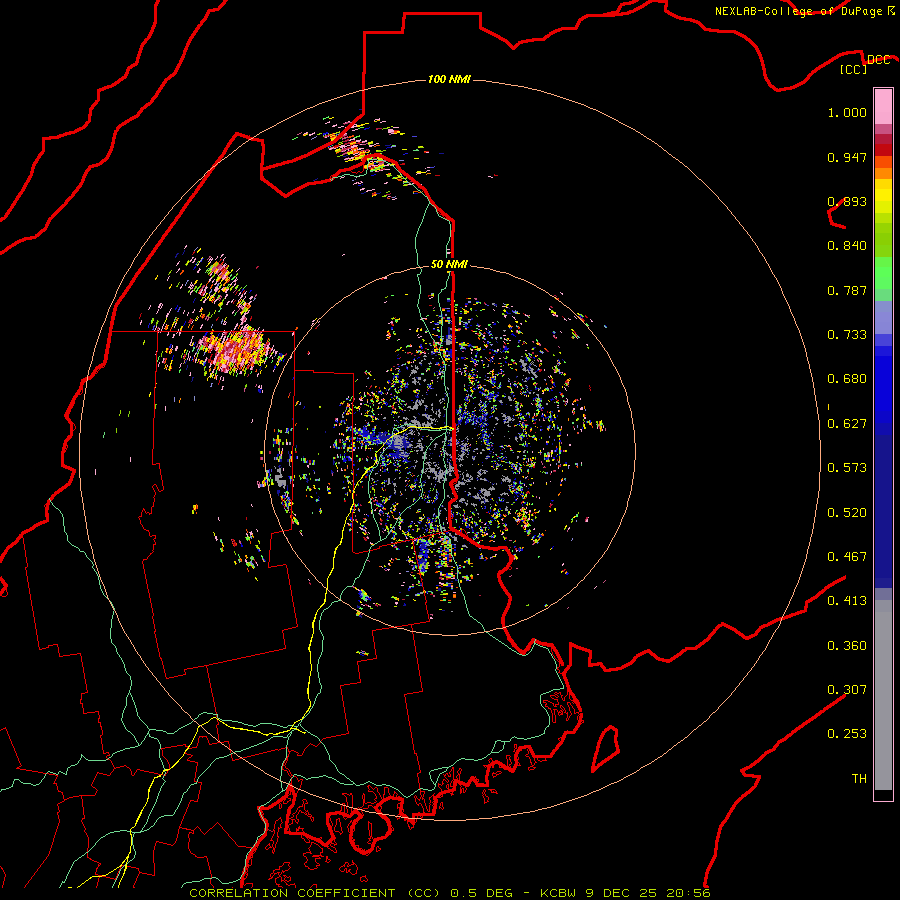Click the 0.467 color scale value
The image size is (900, 900).
point(847,557)
